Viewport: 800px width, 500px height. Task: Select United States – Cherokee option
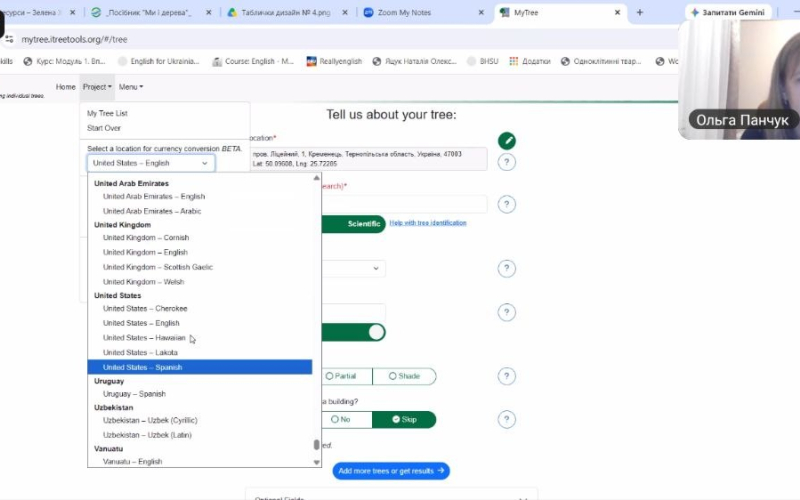coord(145,309)
